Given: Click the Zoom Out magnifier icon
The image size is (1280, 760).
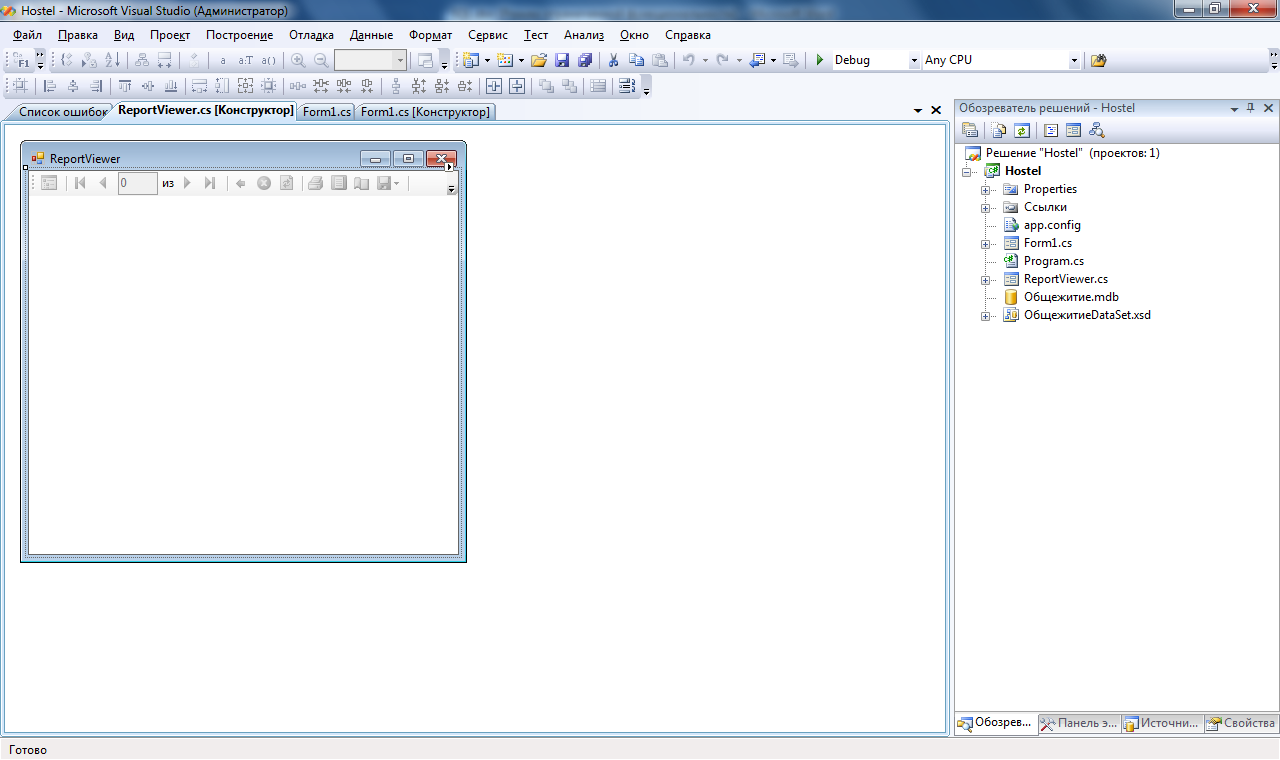Looking at the screenshot, I should point(321,60).
